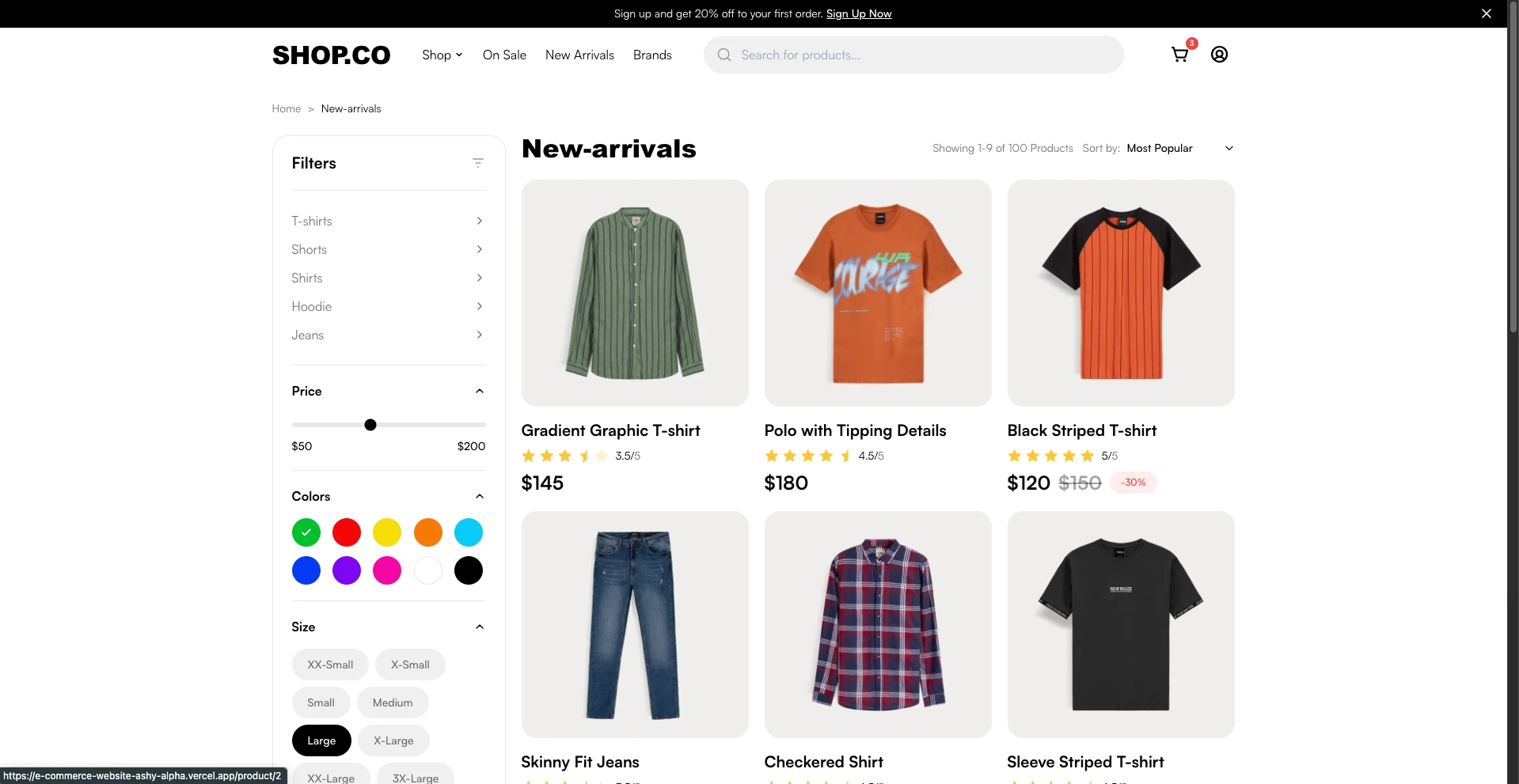The width and height of the screenshot is (1519, 784).
Task: Click the Filters settings icon
Action: point(477,163)
